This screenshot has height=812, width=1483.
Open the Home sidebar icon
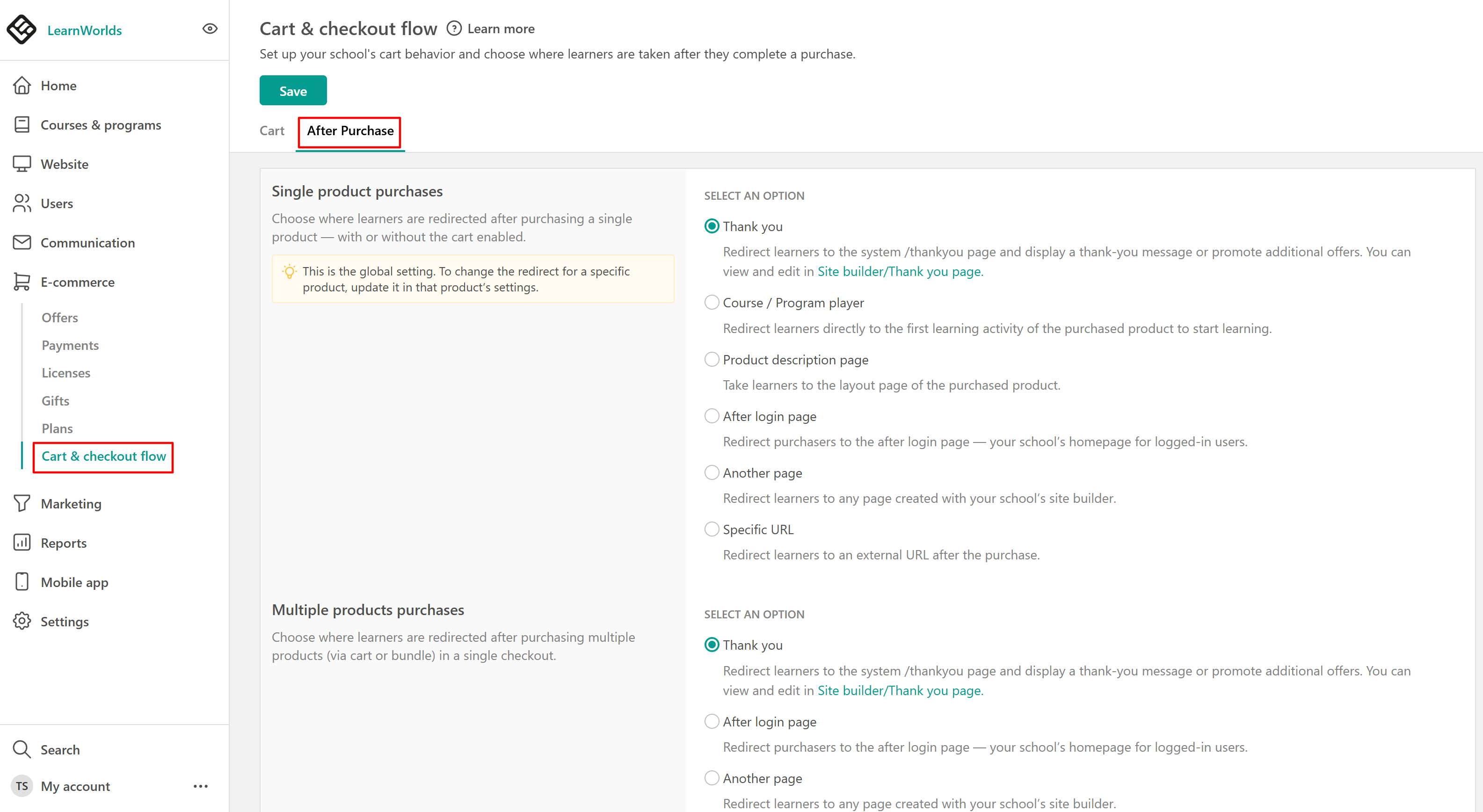pos(22,85)
